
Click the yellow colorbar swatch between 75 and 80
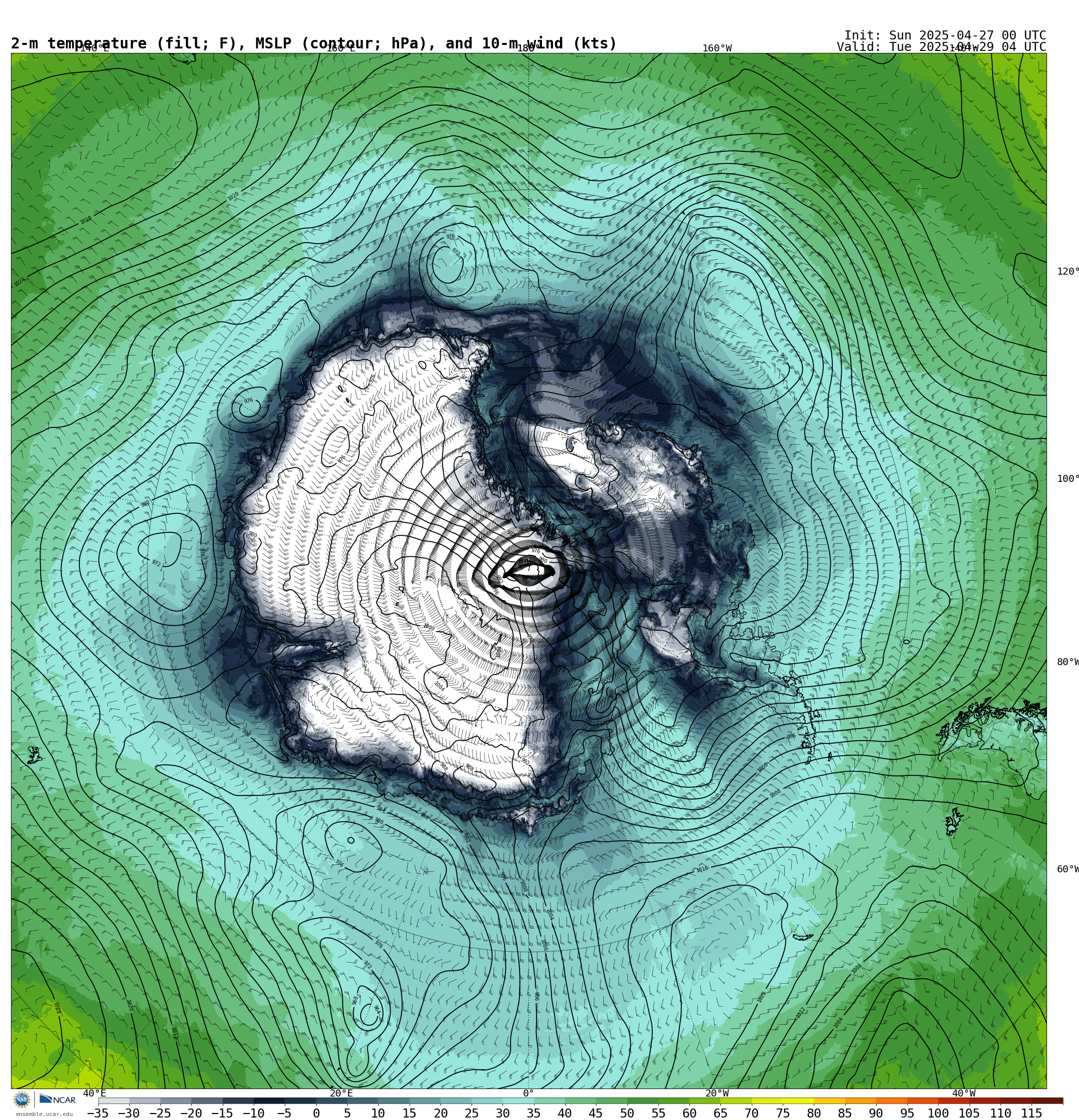798,1101
